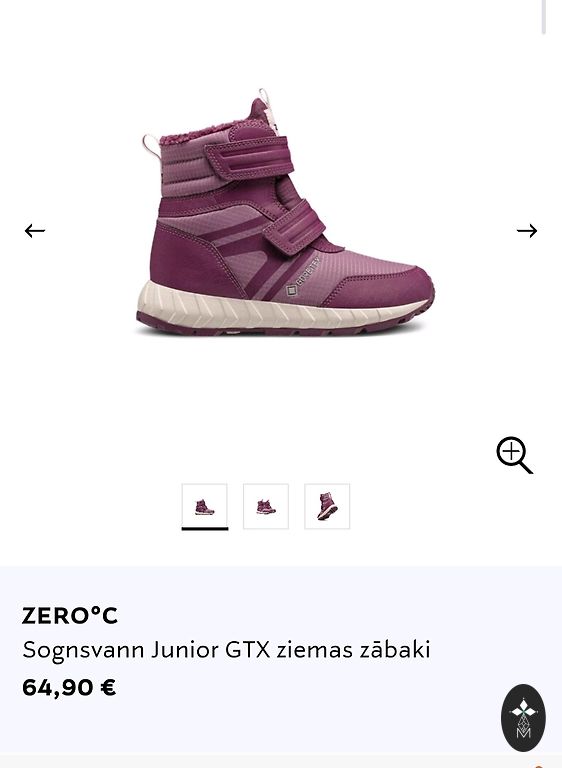Screen dimensions: 562x768
Task: Click the fleece-lined collar of the boot
Action: click(x=194, y=137)
